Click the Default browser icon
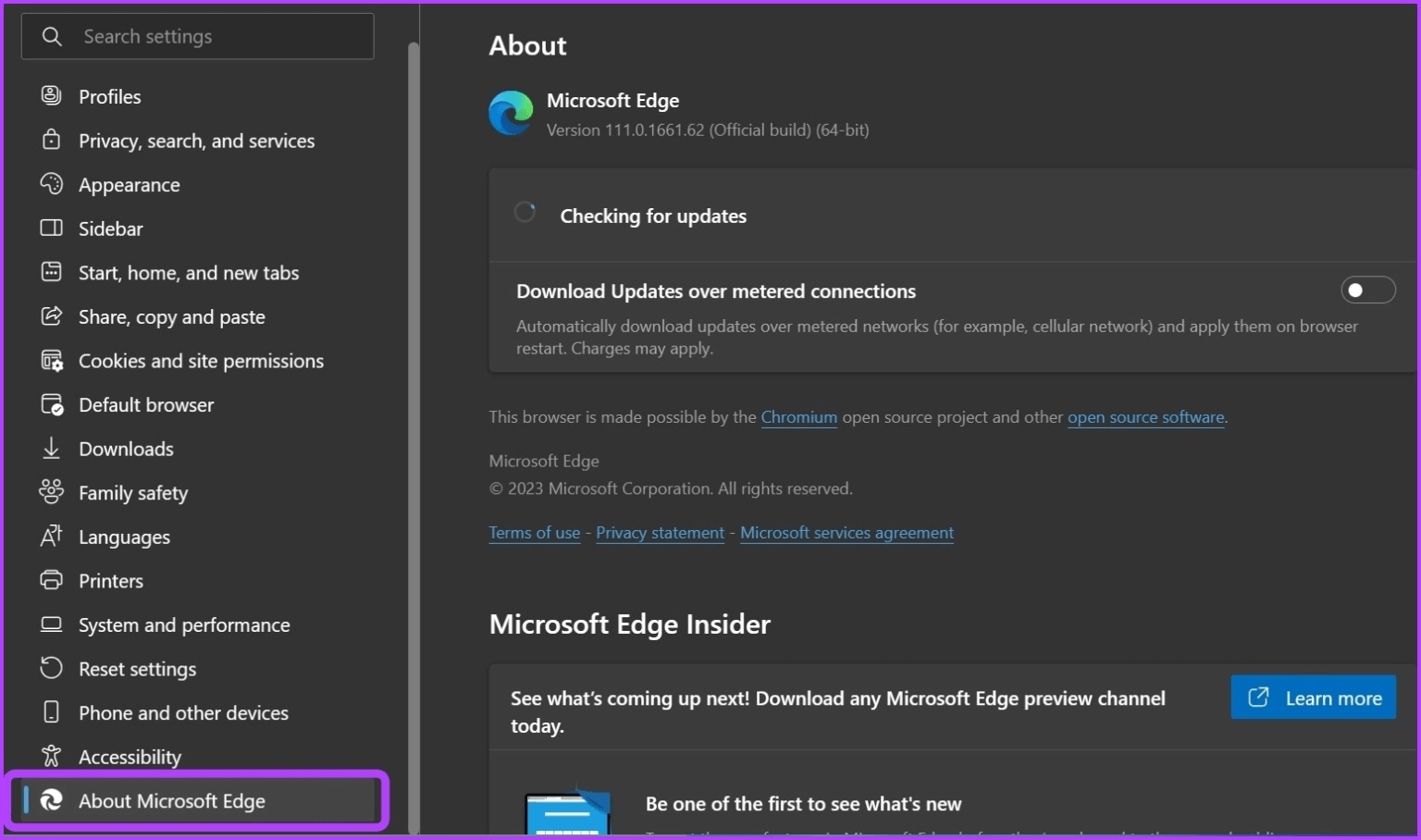 (x=52, y=404)
